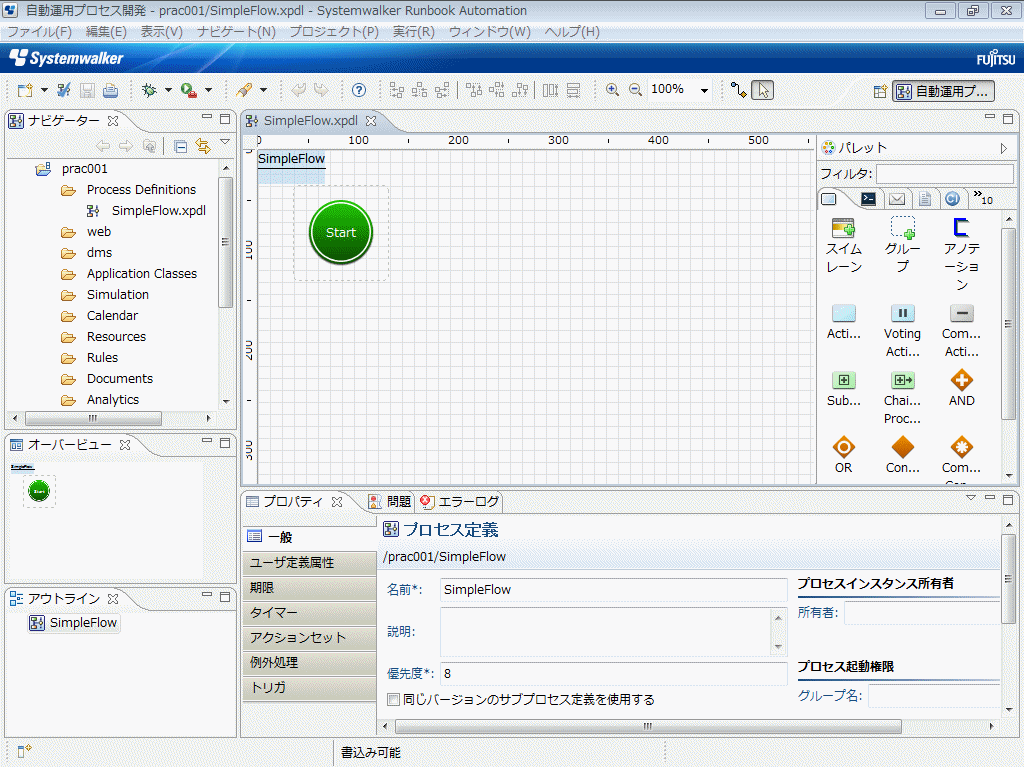Select the mail palette category tab

[x=897, y=199]
